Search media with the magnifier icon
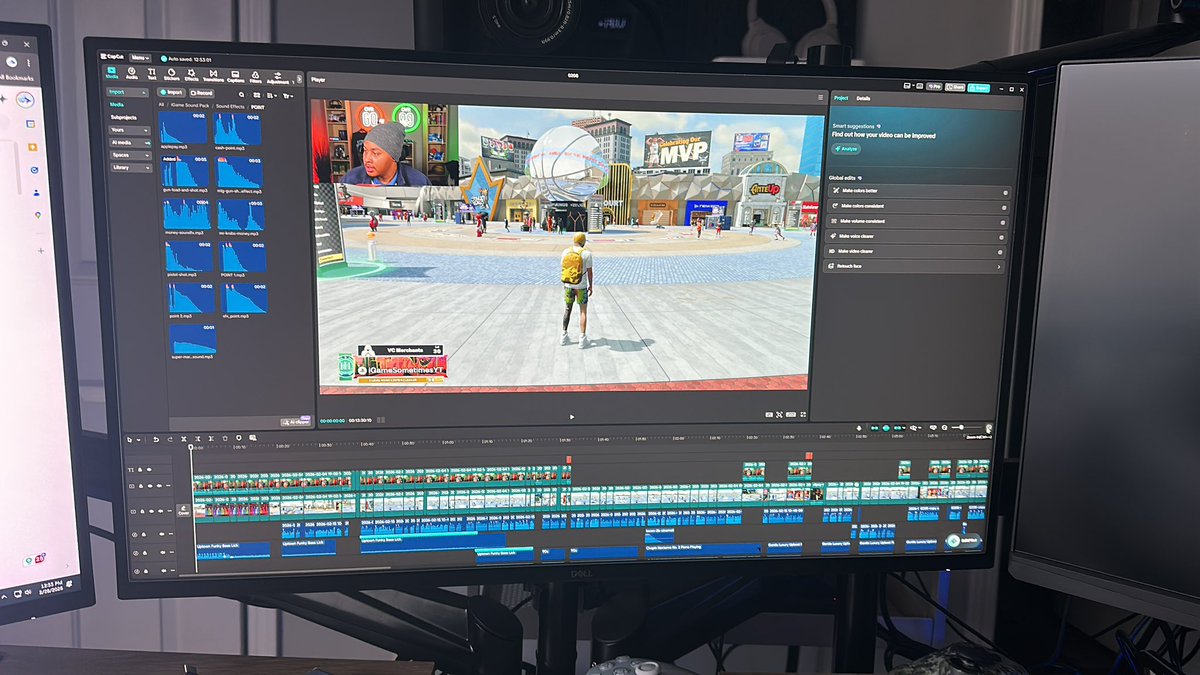This screenshot has width=1200, height=675. [x=241, y=95]
